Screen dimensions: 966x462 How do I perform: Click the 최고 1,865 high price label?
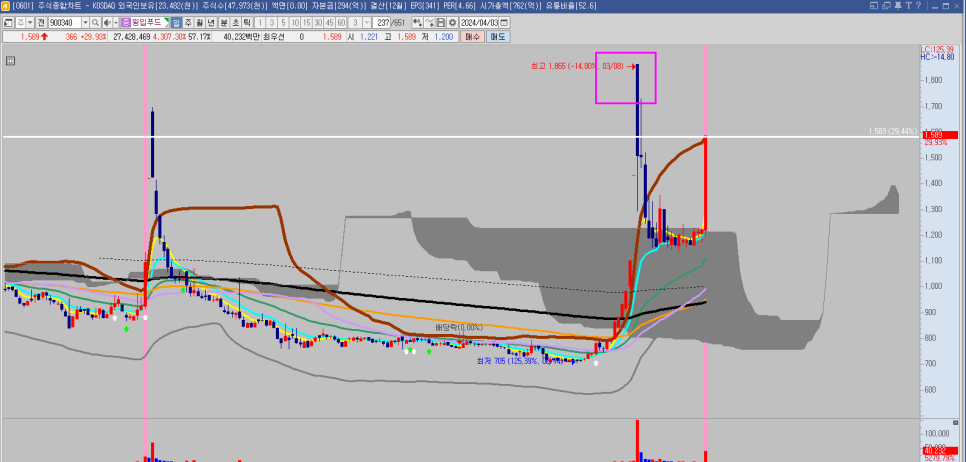coord(578,65)
